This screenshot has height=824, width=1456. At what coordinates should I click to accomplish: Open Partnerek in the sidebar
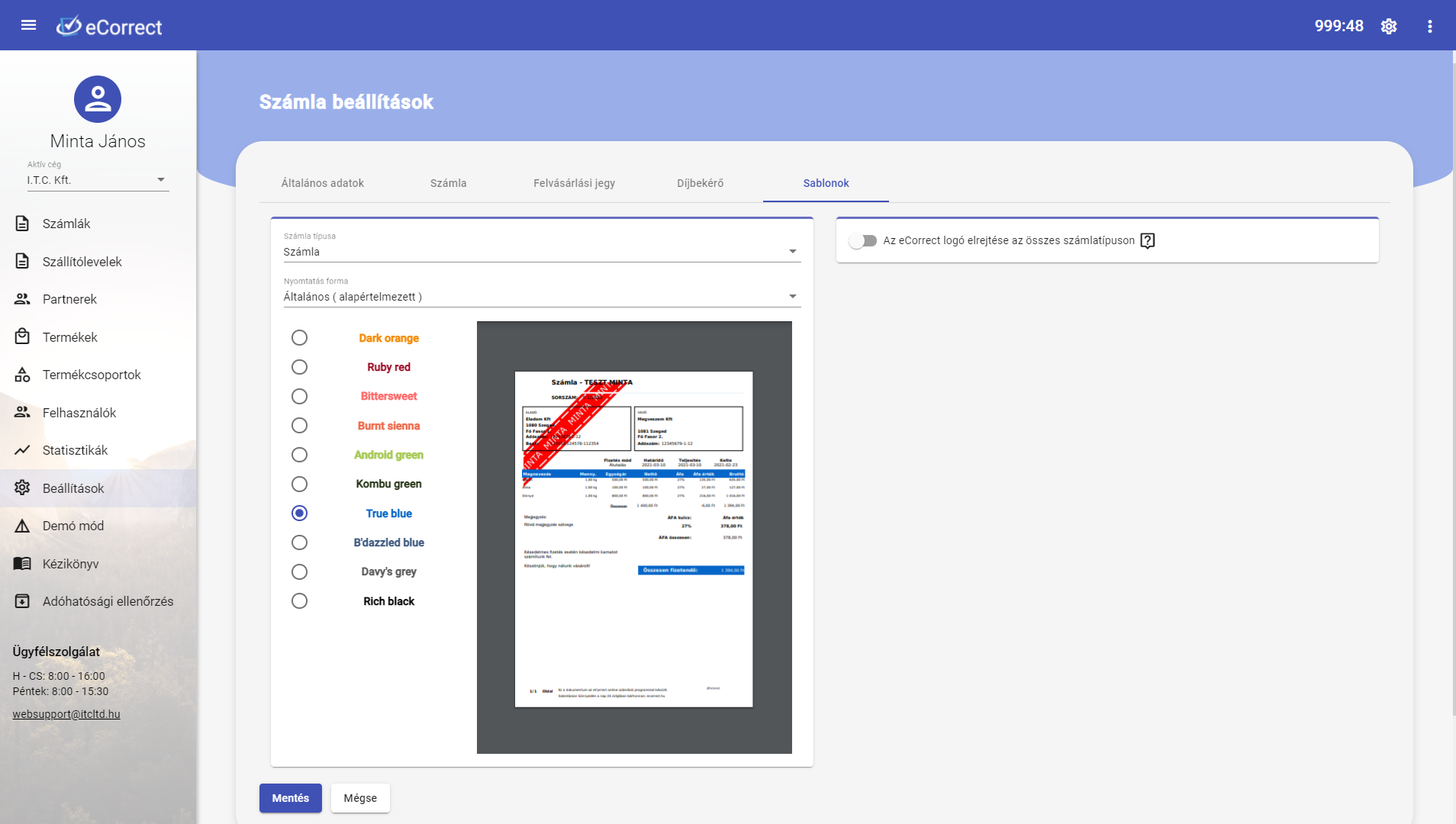tap(98, 299)
